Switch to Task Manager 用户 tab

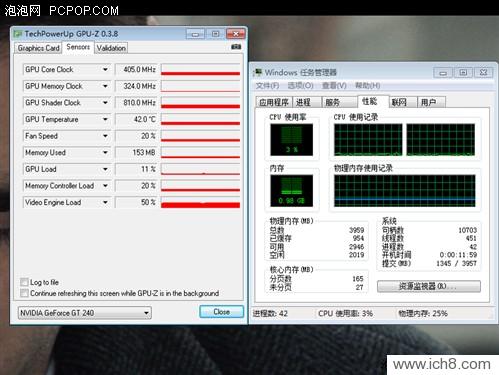pyautogui.click(x=431, y=102)
